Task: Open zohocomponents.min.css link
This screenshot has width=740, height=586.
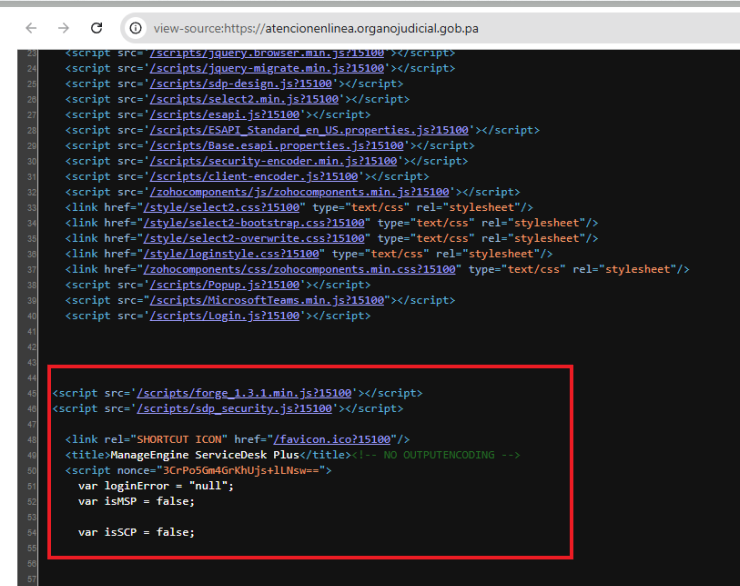Action: pyautogui.click(x=300, y=269)
